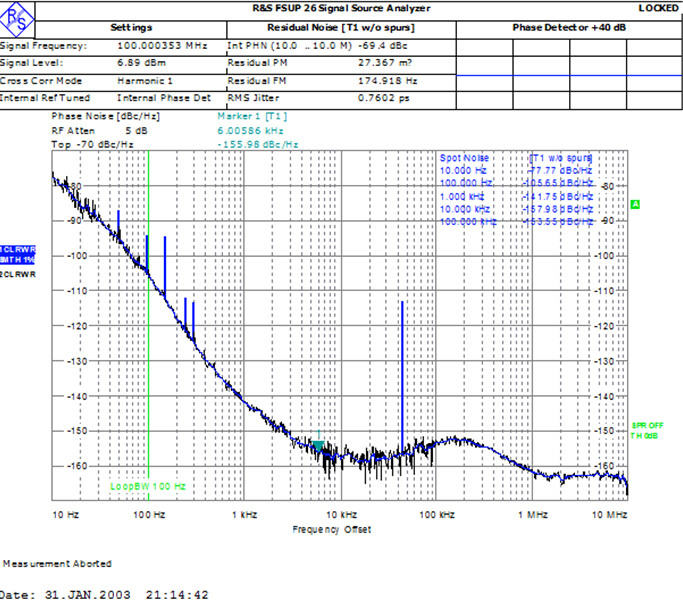Click the 10 MHz x-axis label

609,515
